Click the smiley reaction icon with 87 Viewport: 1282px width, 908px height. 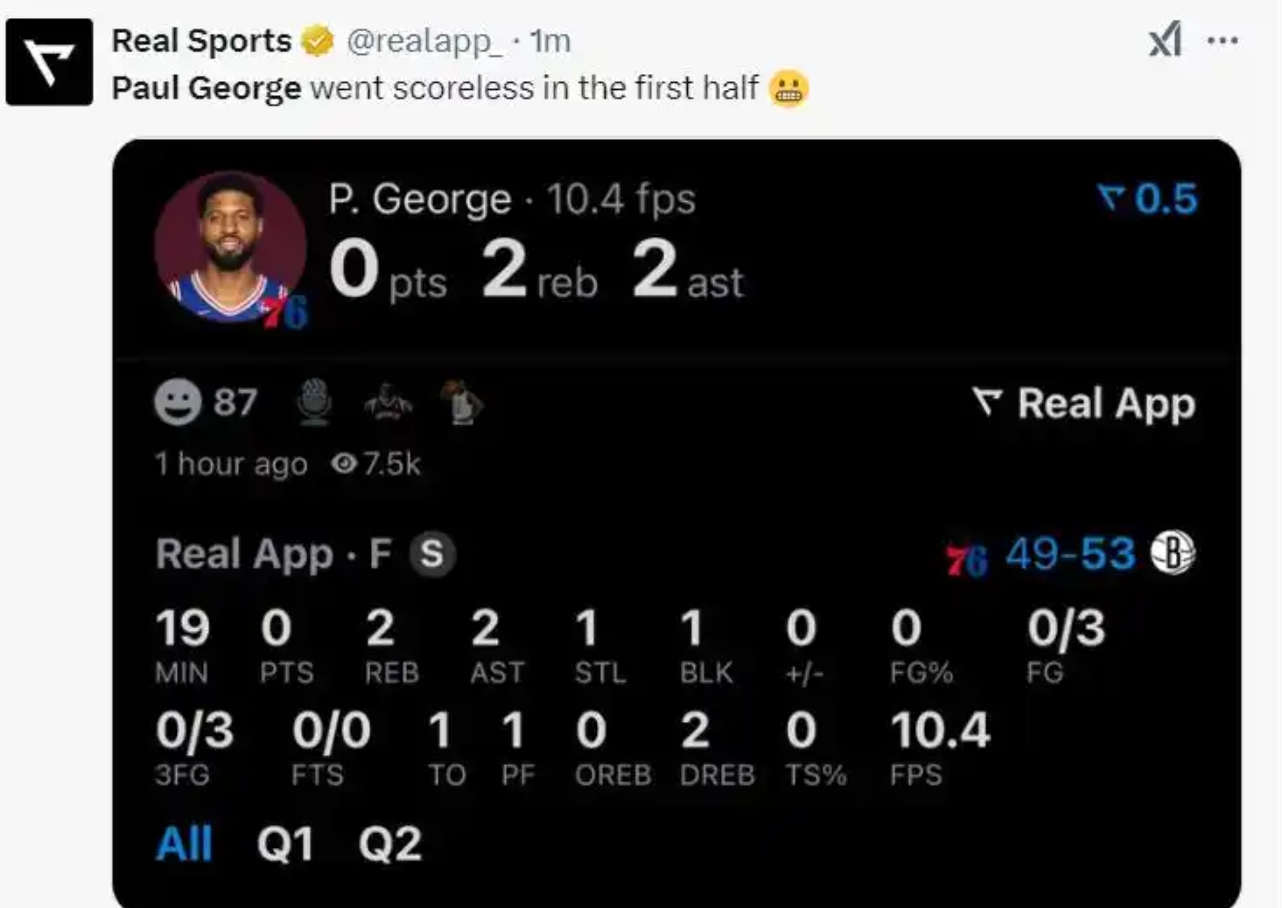(x=177, y=404)
